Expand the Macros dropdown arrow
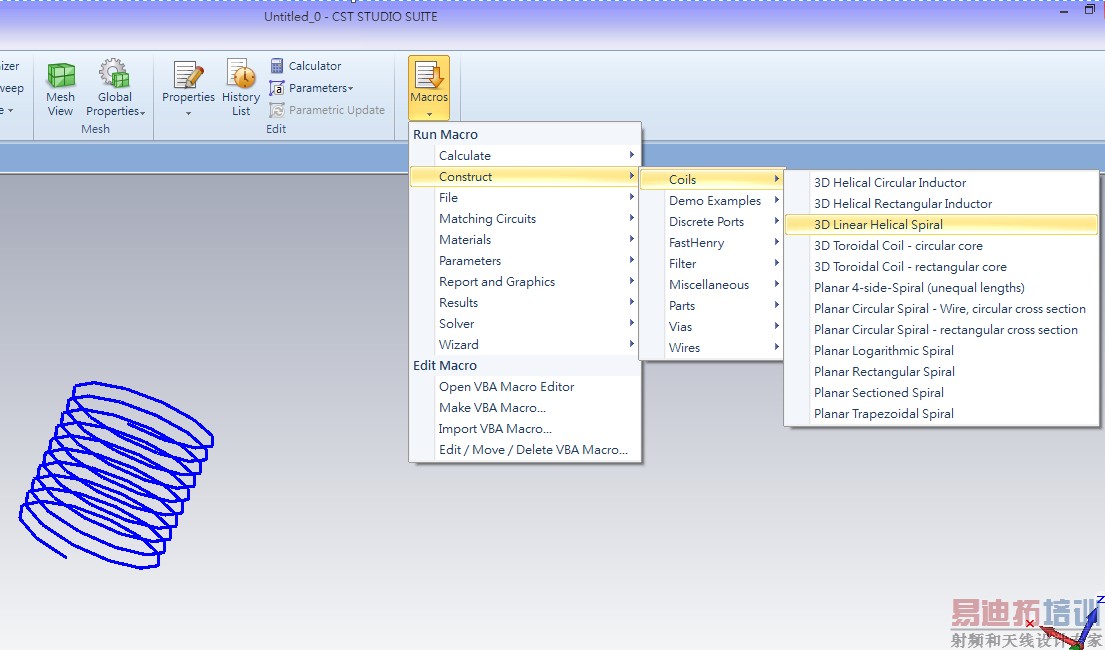This screenshot has height=650, width=1105. 429,114
